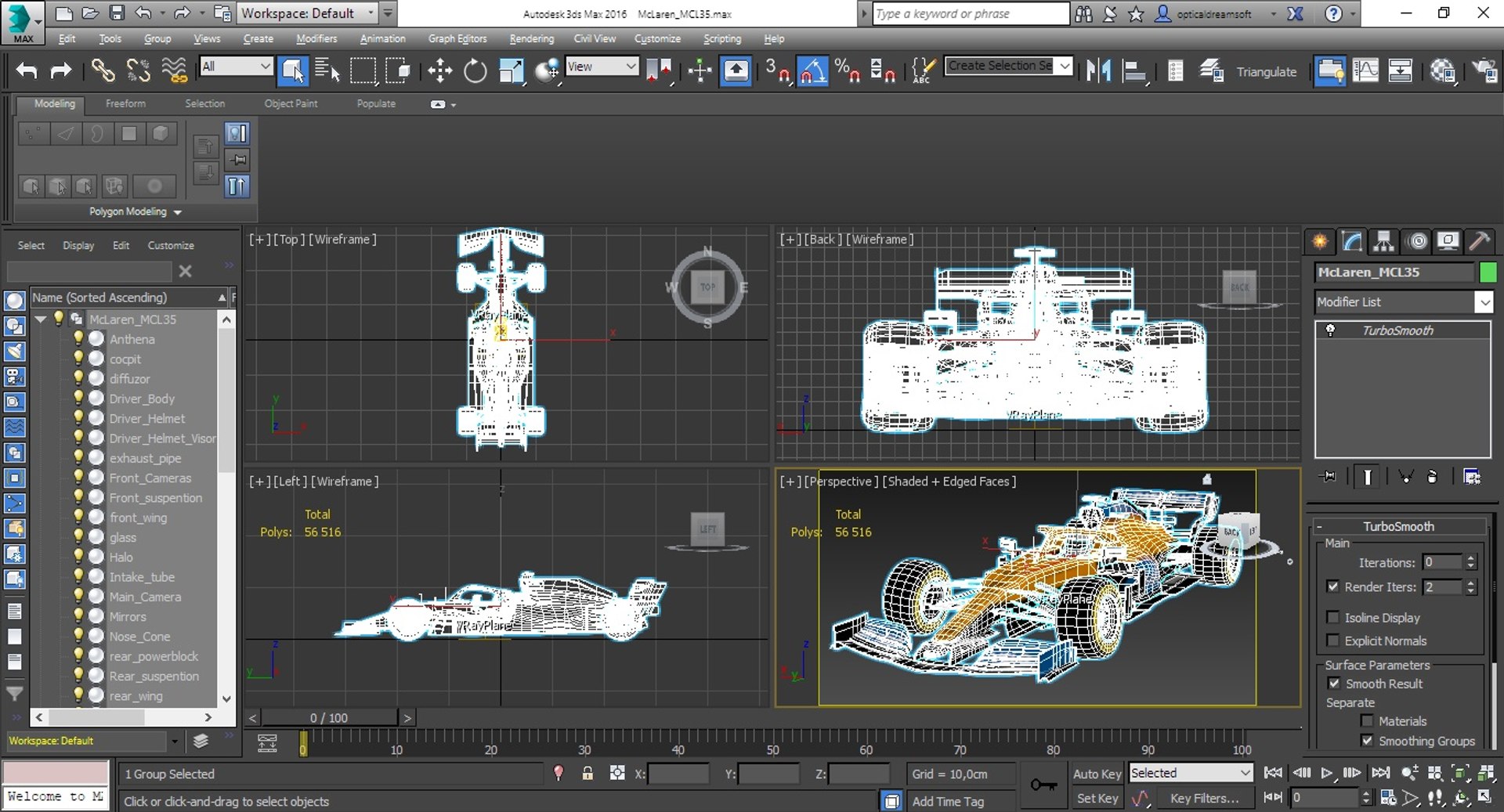Open the Motion panel wheel tab
The height and width of the screenshot is (812, 1504).
pos(1417,241)
